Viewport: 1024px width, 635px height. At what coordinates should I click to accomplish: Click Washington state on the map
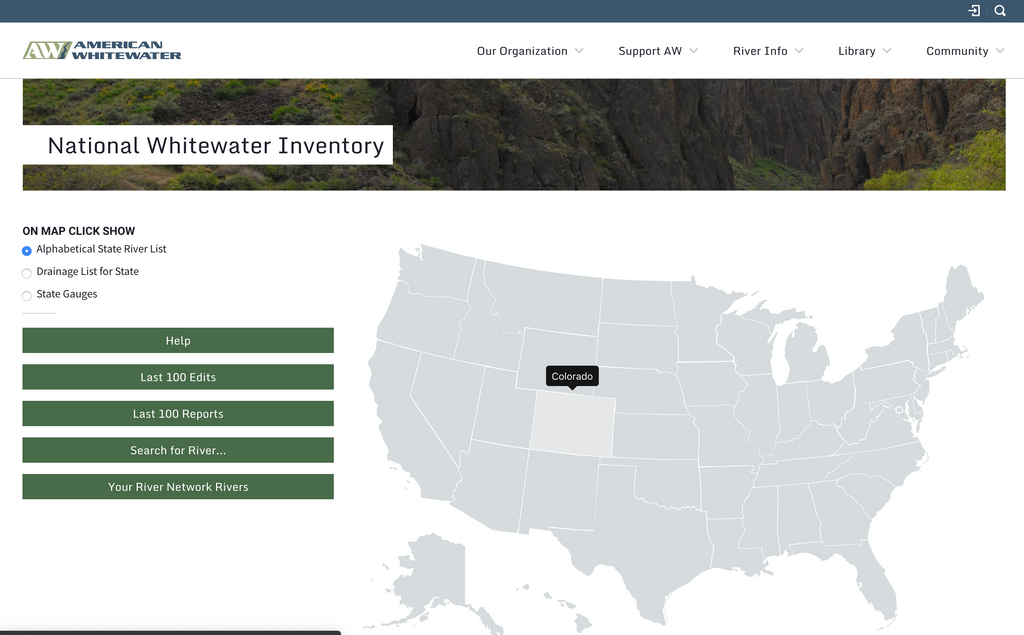(438, 274)
